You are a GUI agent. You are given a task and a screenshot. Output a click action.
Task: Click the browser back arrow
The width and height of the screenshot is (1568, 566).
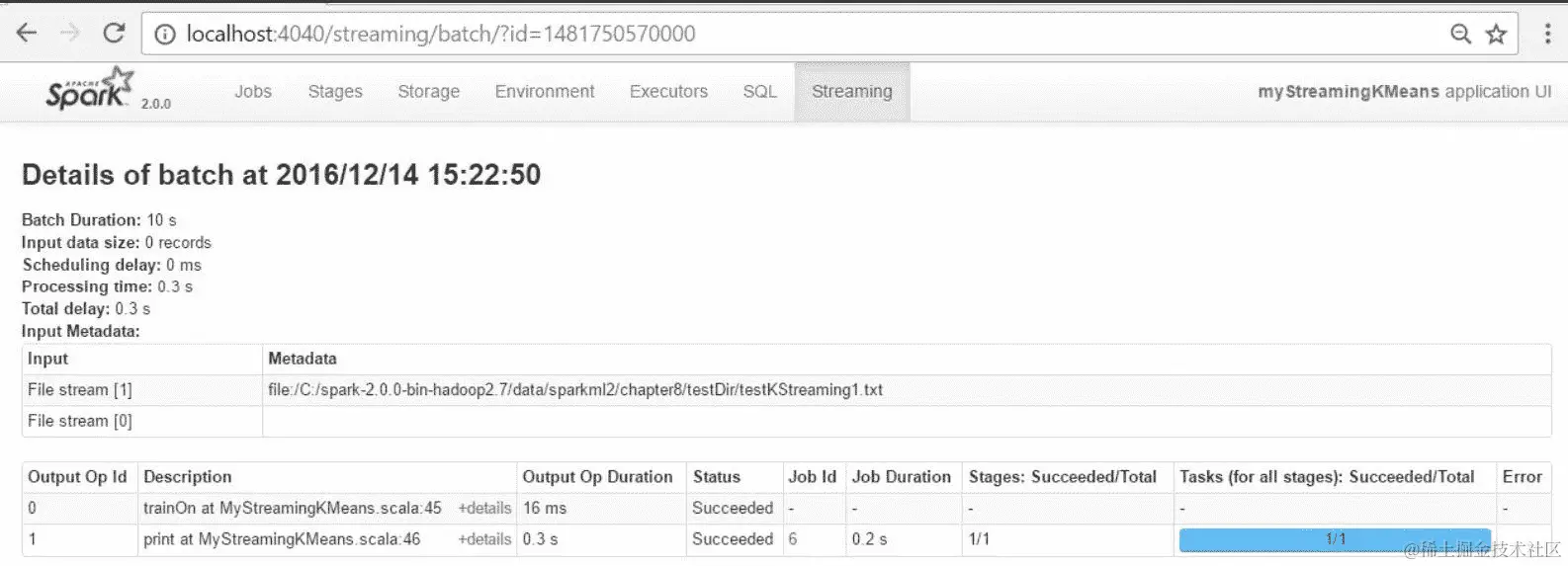click(x=27, y=33)
